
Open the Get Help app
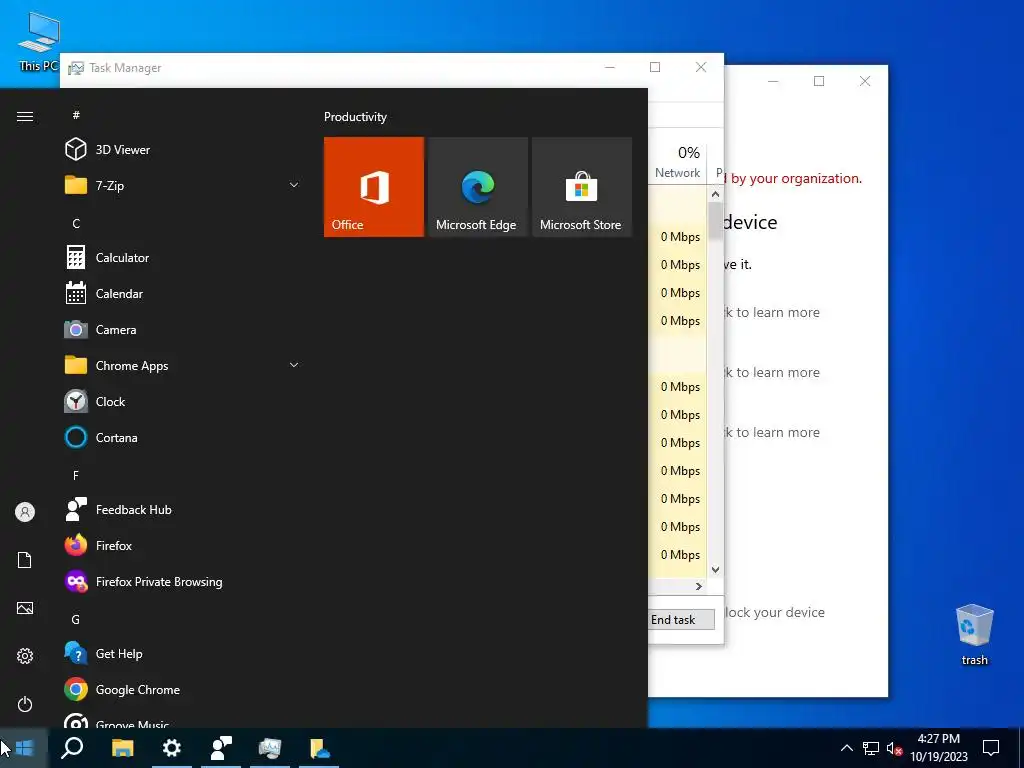pyautogui.click(x=183, y=653)
